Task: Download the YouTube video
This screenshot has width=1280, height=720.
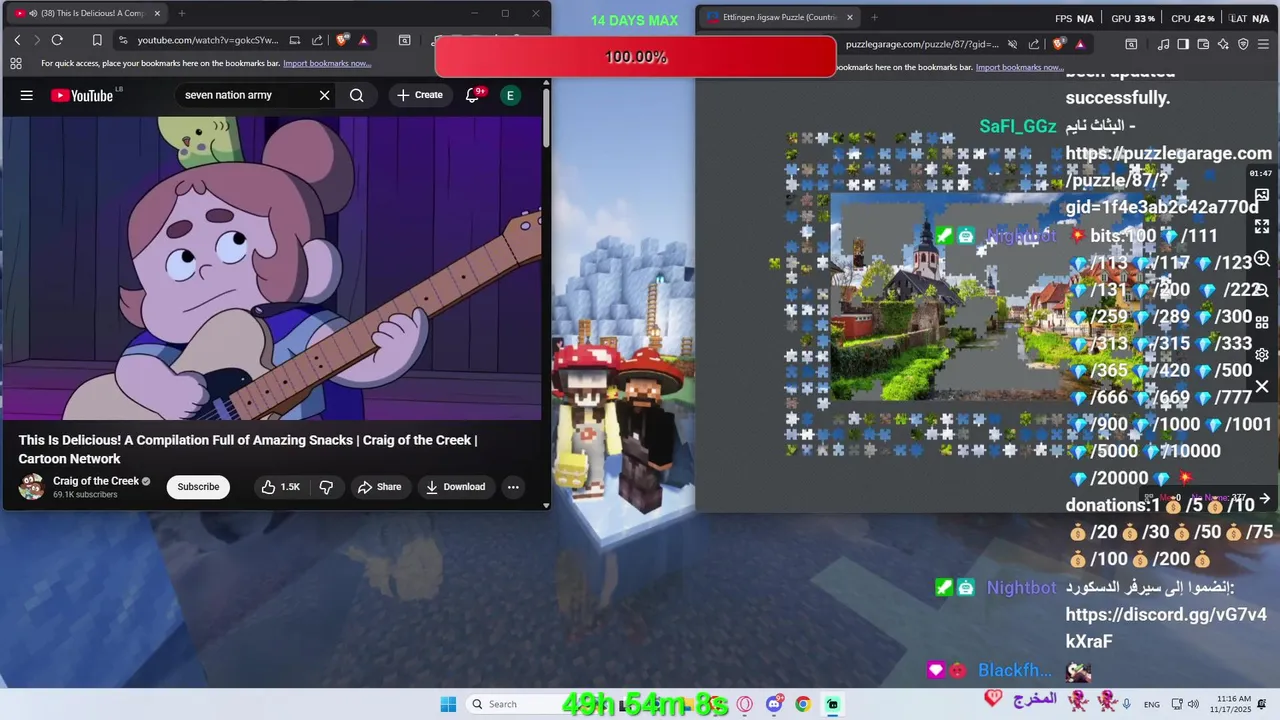Action: [455, 487]
